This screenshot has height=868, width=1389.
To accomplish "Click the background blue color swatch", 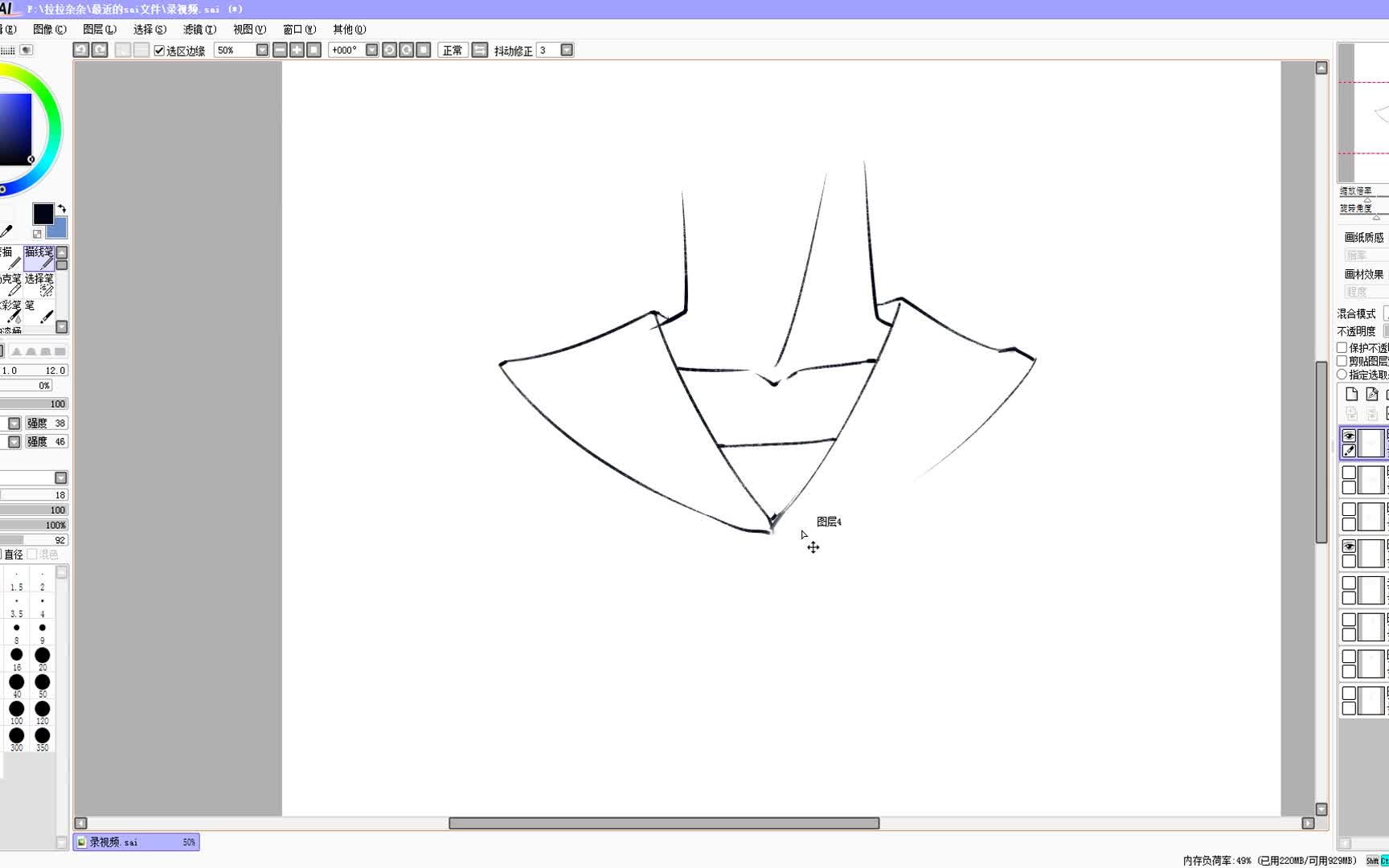I will pos(59,230).
